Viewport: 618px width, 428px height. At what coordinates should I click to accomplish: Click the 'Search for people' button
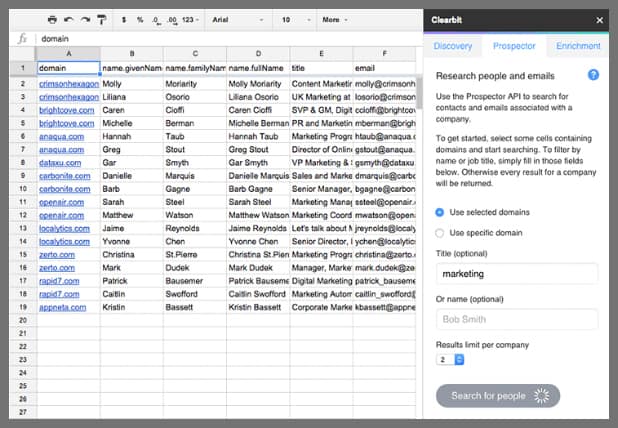tap(497, 396)
